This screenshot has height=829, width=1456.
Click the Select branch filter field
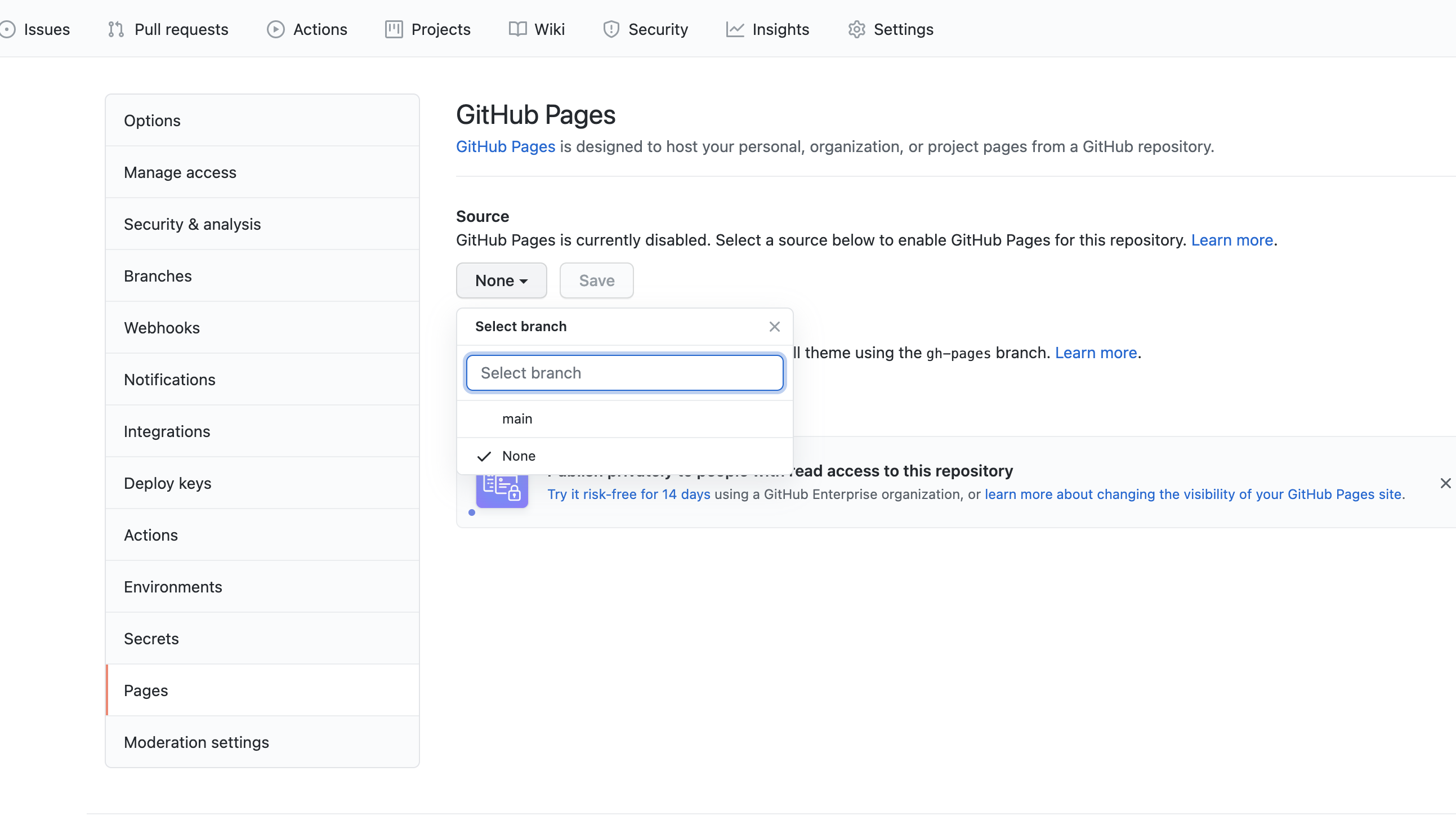(x=624, y=373)
